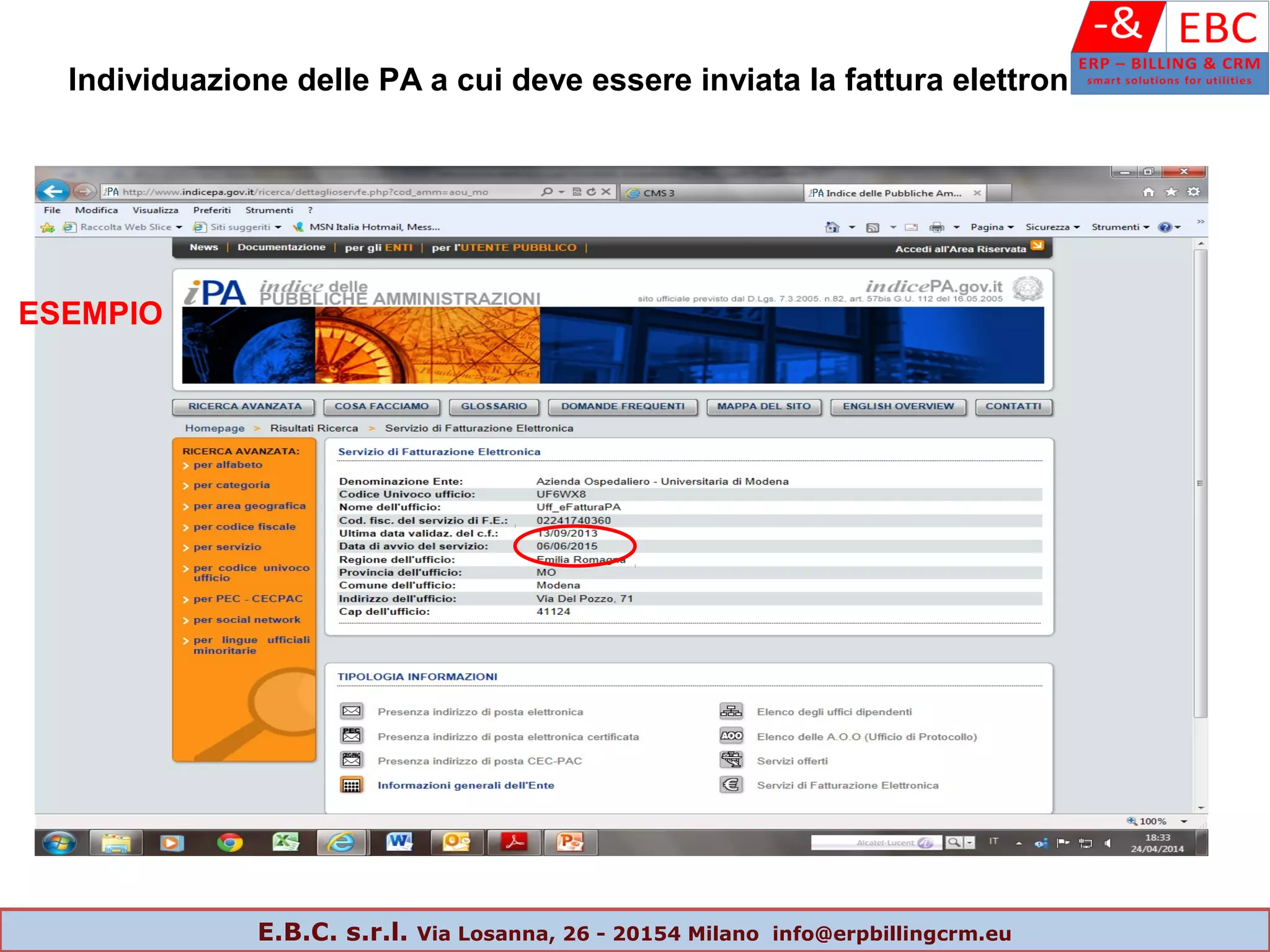Click the scrollbar down arrow
The width and height of the screenshot is (1270, 952).
click(x=1201, y=808)
